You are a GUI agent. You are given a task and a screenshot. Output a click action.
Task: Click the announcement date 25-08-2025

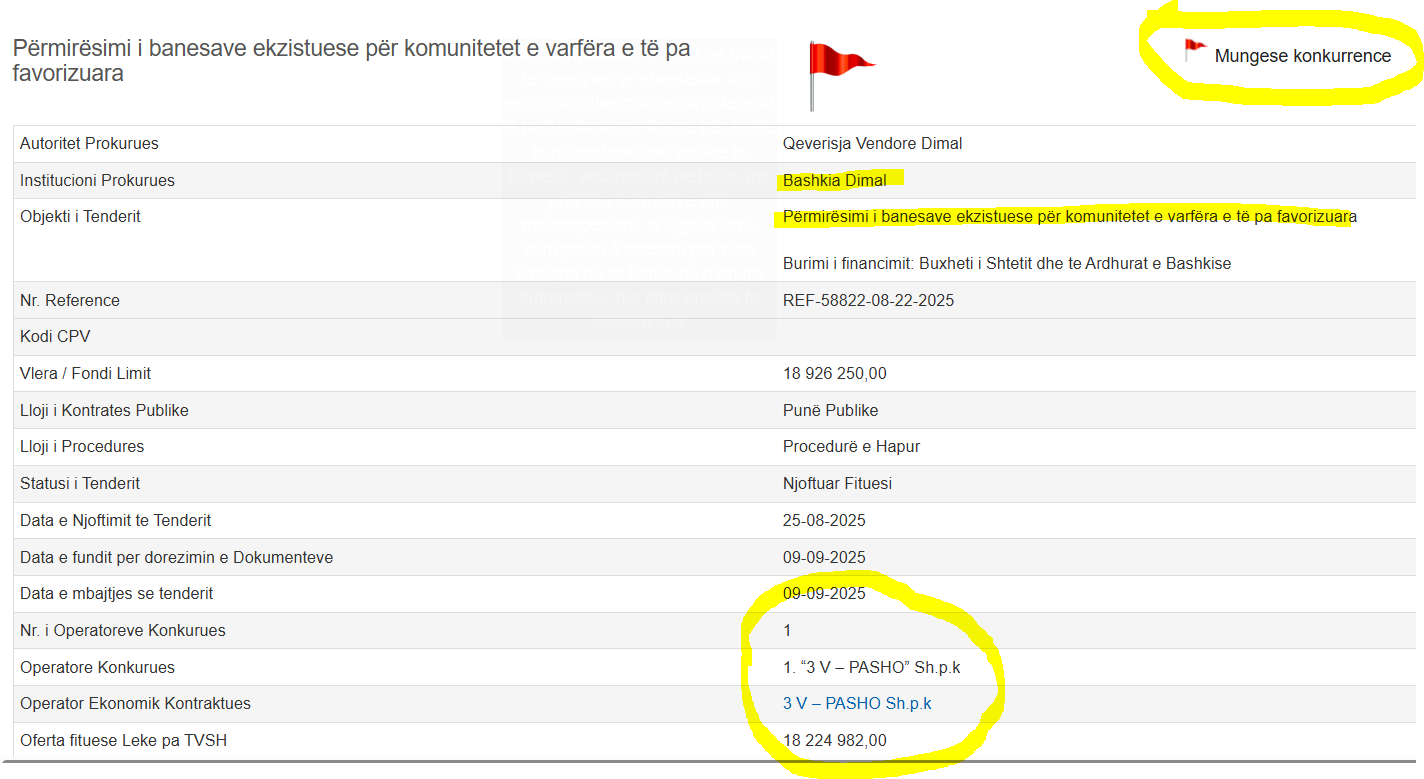coord(824,521)
